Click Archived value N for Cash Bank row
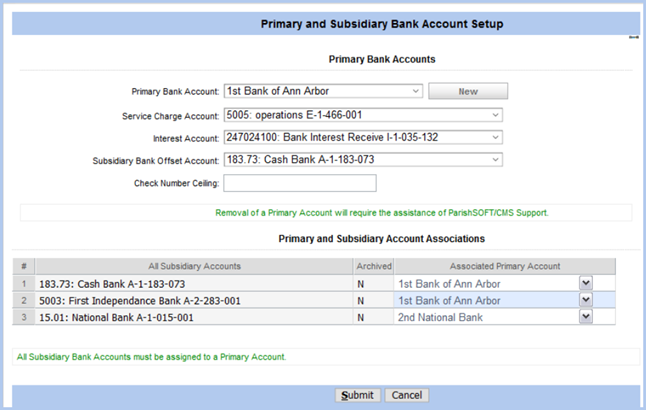 (x=360, y=284)
